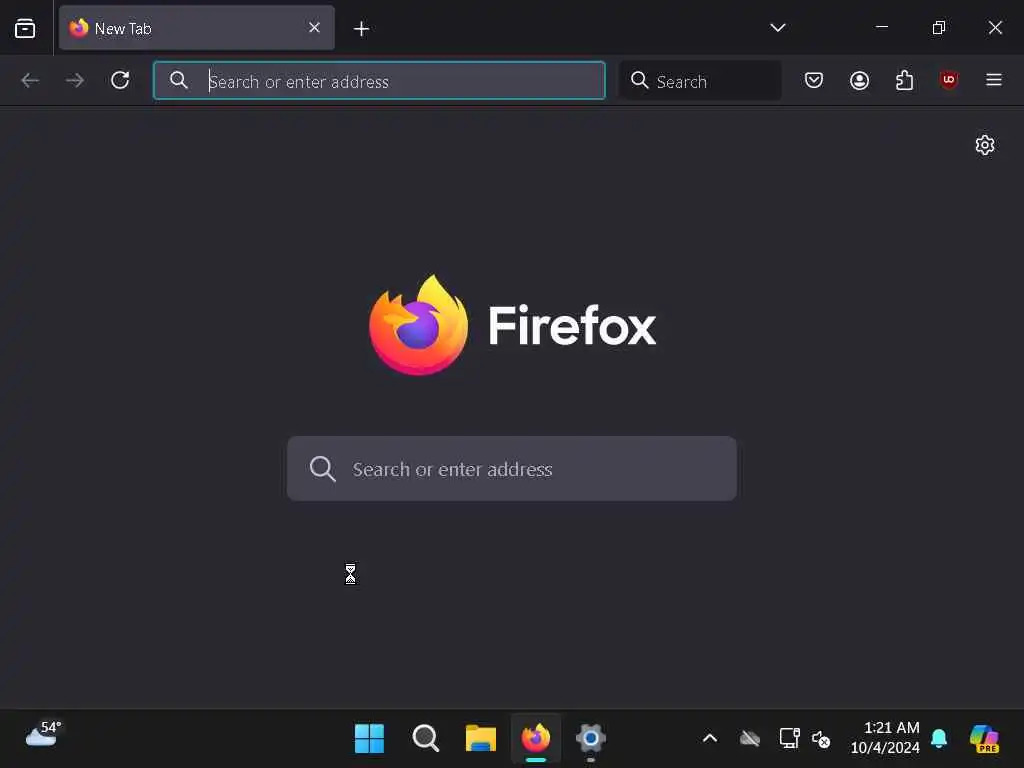
Task: Open Windows taskbar Search
Action: 426,738
